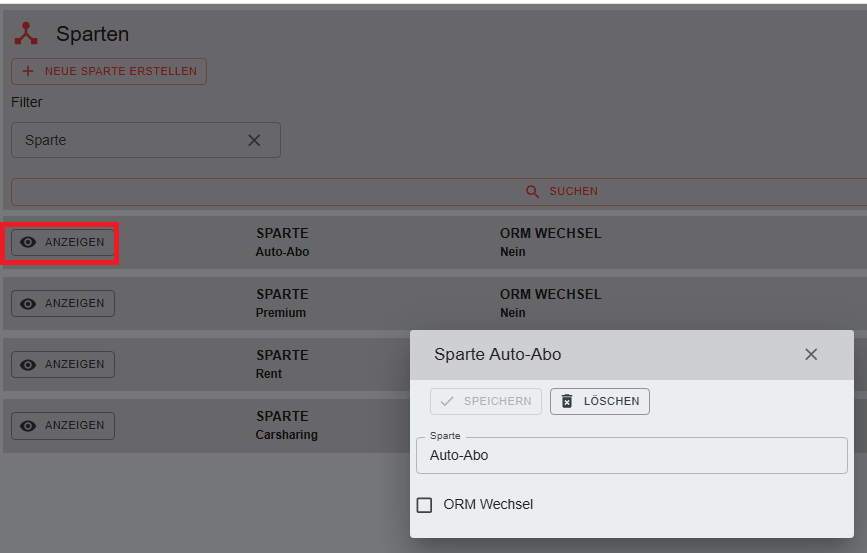Open the Rent row with Anzeigen
867x553 pixels.
click(63, 364)
